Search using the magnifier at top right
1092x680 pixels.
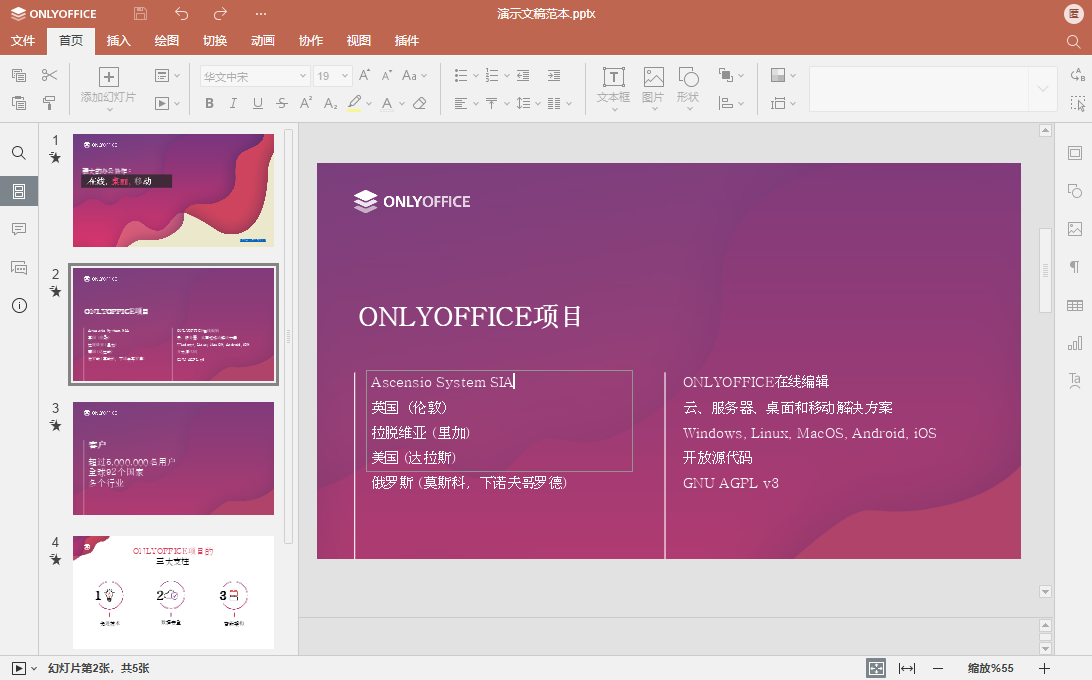pos(1073,41)
